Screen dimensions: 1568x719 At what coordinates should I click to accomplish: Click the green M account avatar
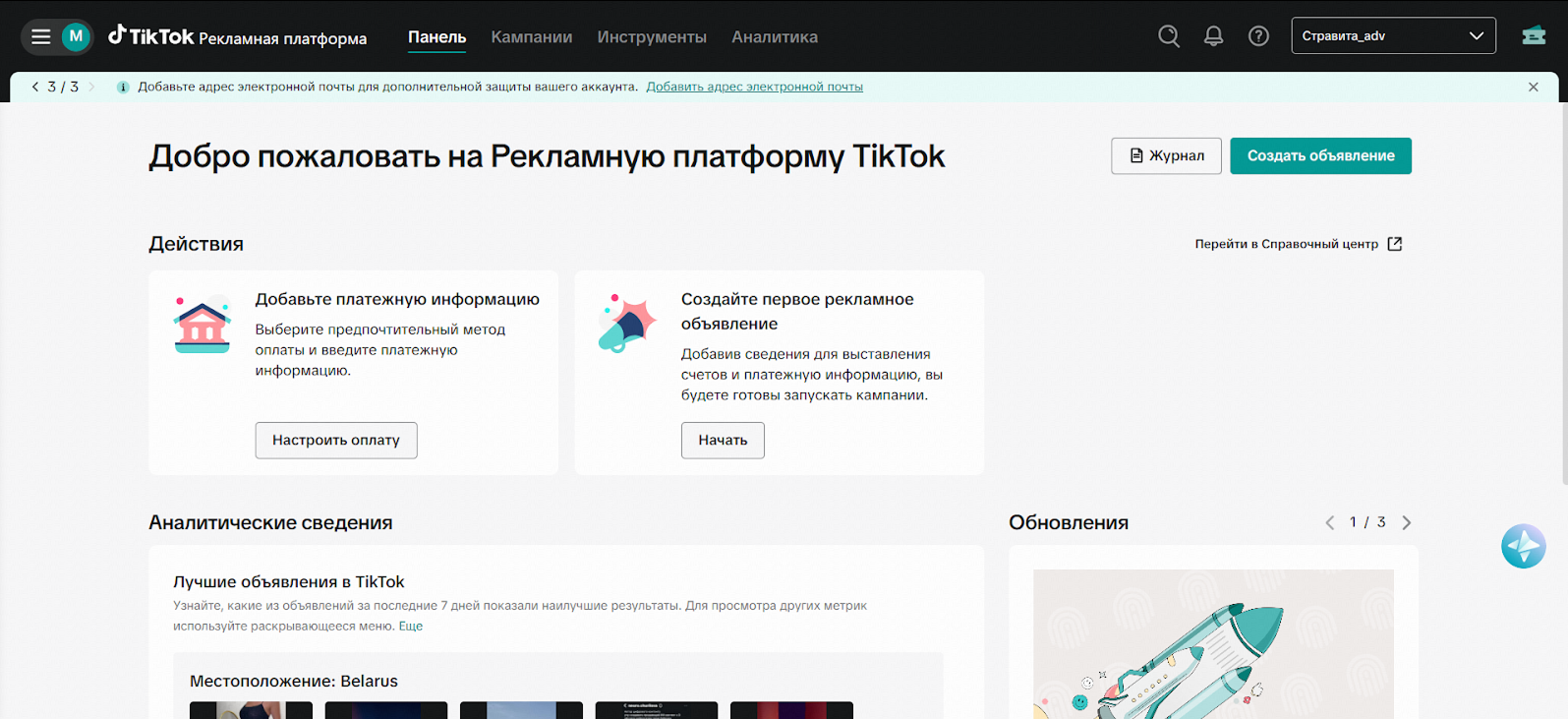point(76,36)
